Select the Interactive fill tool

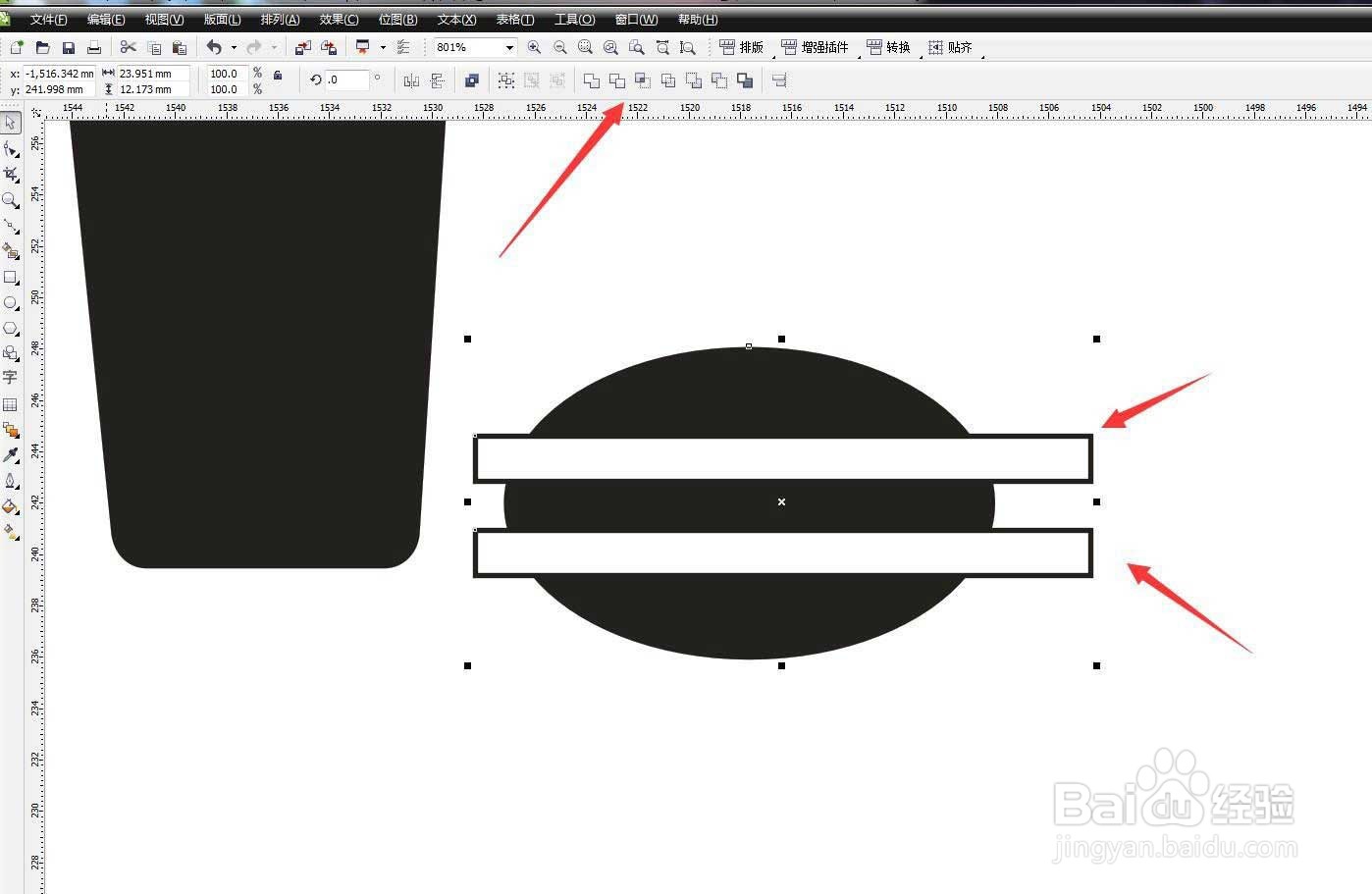tap(10, 532)
